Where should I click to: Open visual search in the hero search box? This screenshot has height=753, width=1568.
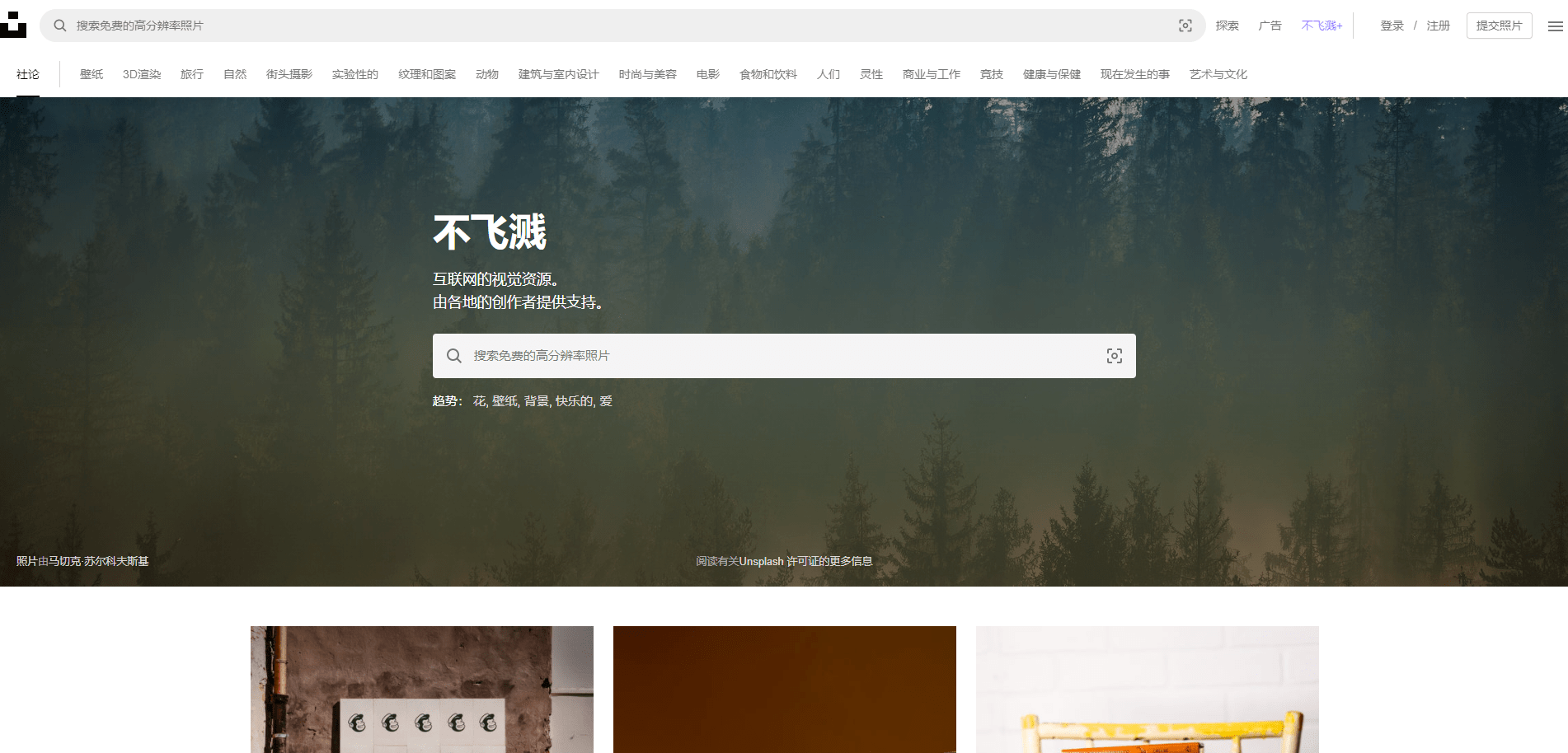tap(1115, 356)
